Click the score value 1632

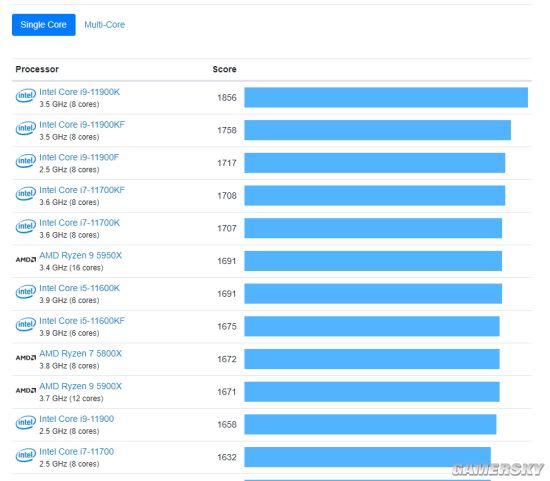[x=227, y=457]
